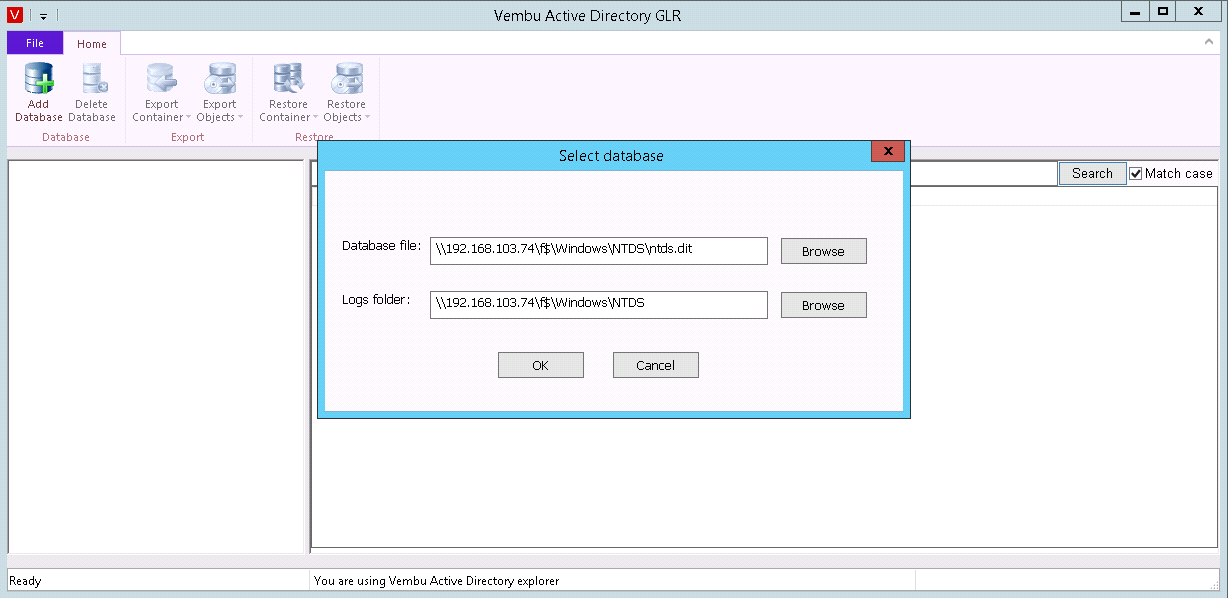Confirm the dialog with OK
The height and width of the screenshot is (598, 1228).
coord(540,365)
